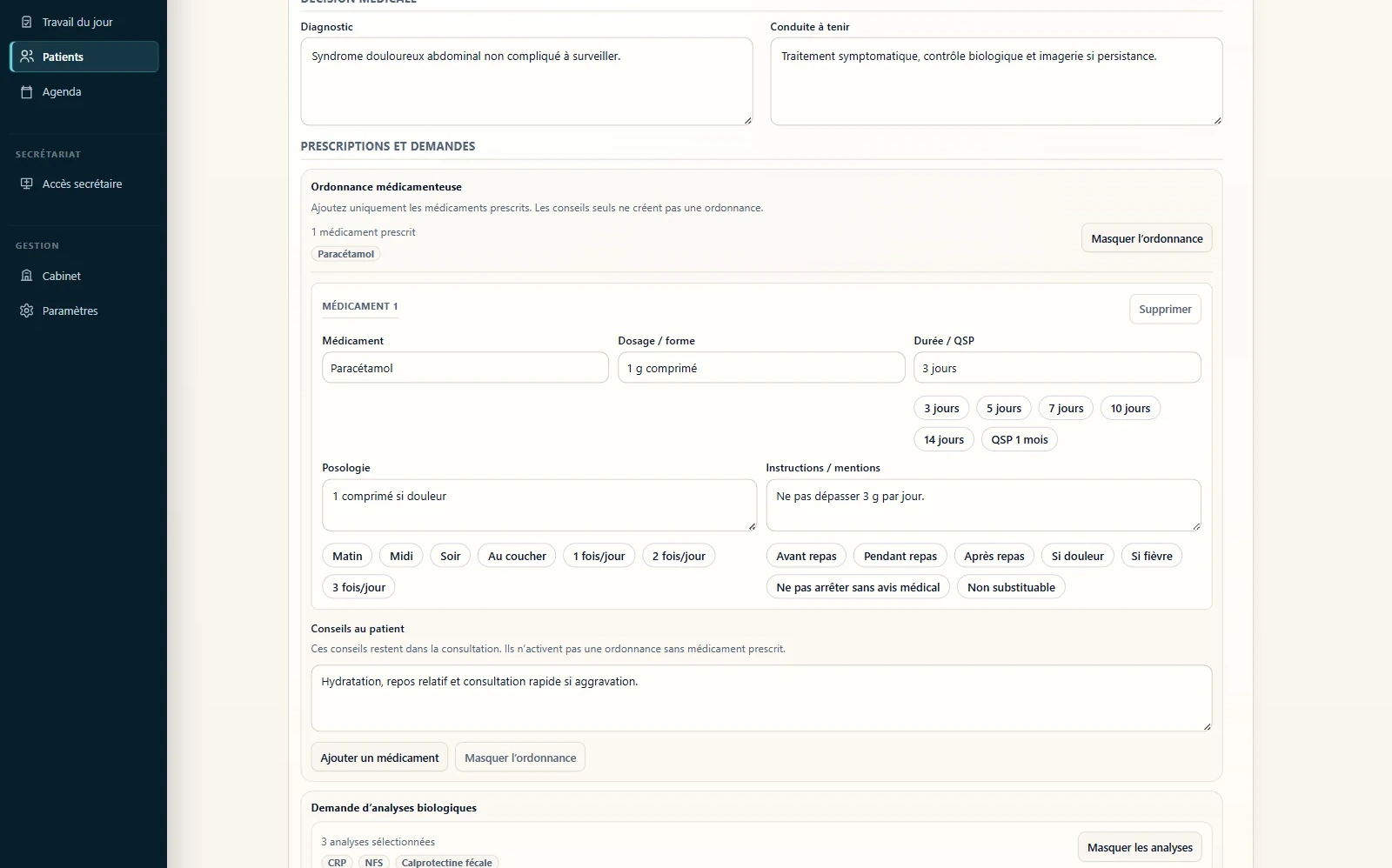The image size is (1392, 868).
Task: Add Ne pas arrêter sans avis médical
Action: coord(858,587)
